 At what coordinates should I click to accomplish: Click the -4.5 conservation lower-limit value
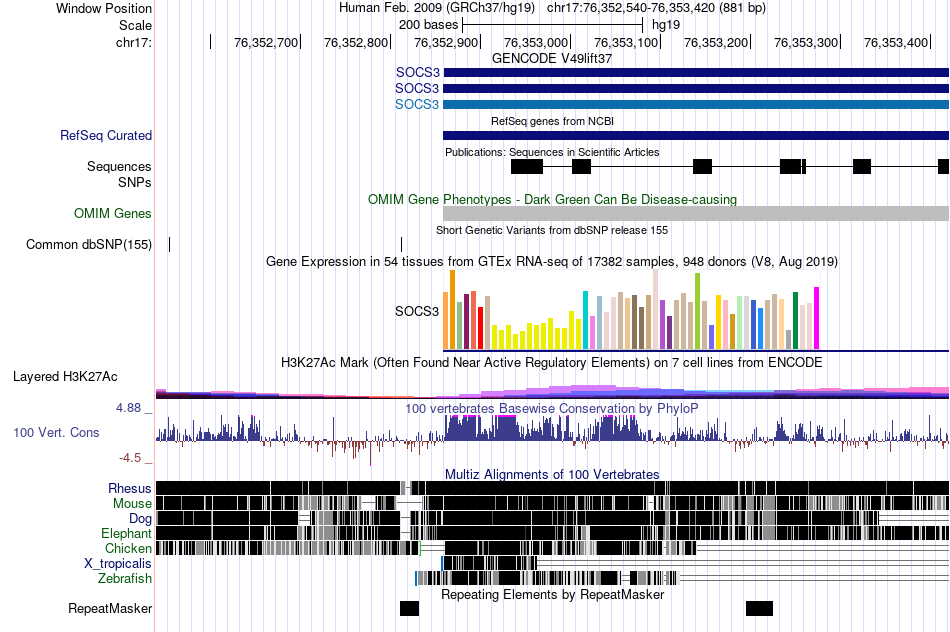click(x=130, y=457)
